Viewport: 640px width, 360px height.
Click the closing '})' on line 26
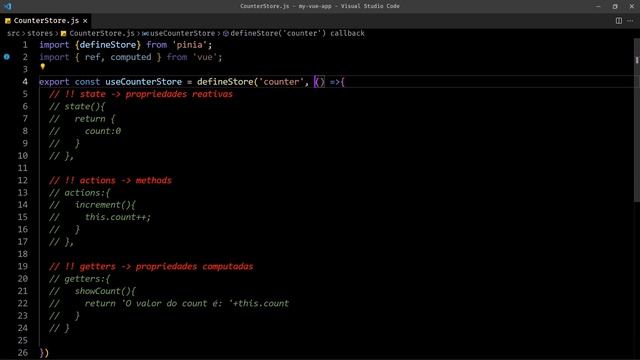pos(44,353)
